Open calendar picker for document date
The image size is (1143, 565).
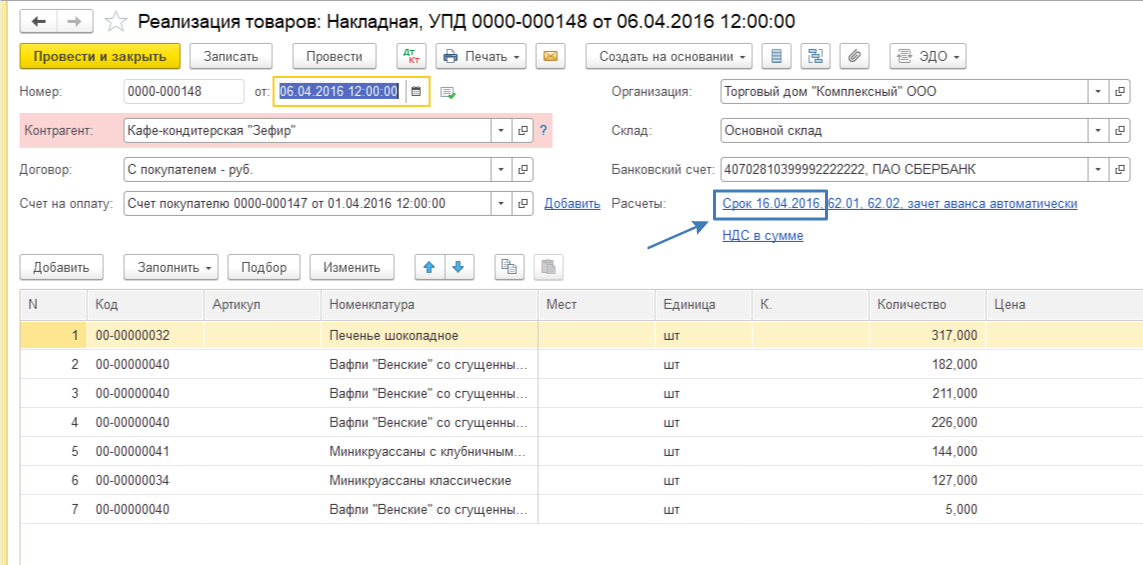pos(416,92)
